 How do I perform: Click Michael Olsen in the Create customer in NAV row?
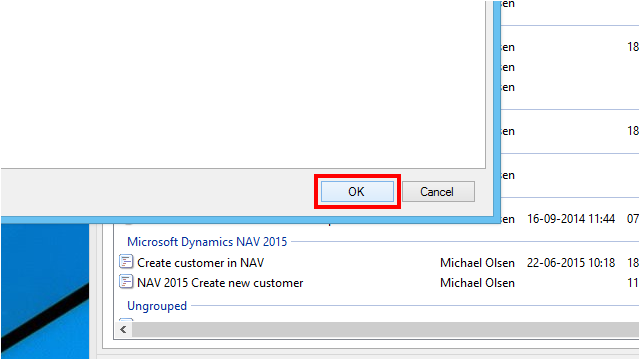(x=477, y=263)
